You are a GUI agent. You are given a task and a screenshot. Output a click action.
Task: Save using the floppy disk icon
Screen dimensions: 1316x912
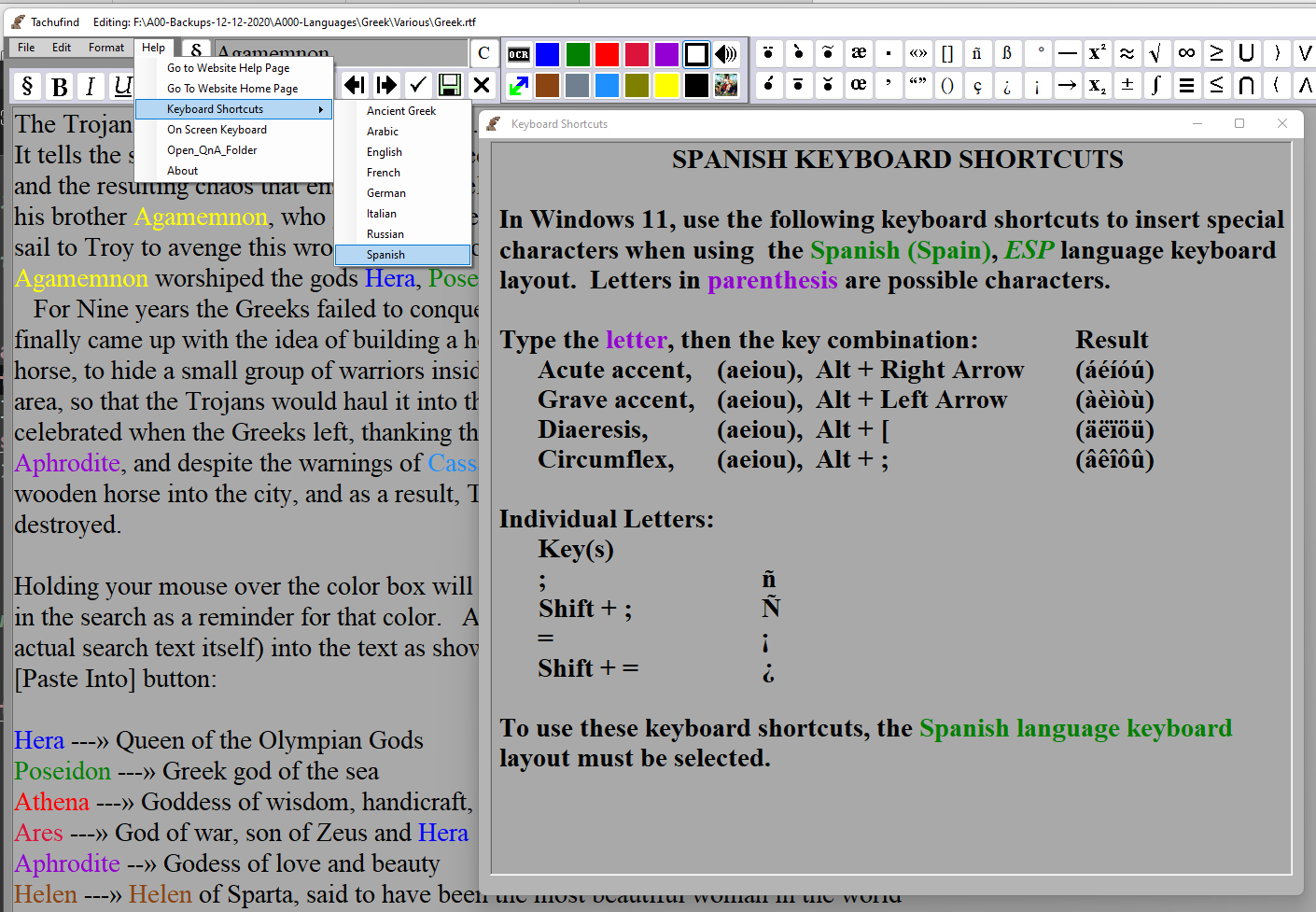[449, 85]
